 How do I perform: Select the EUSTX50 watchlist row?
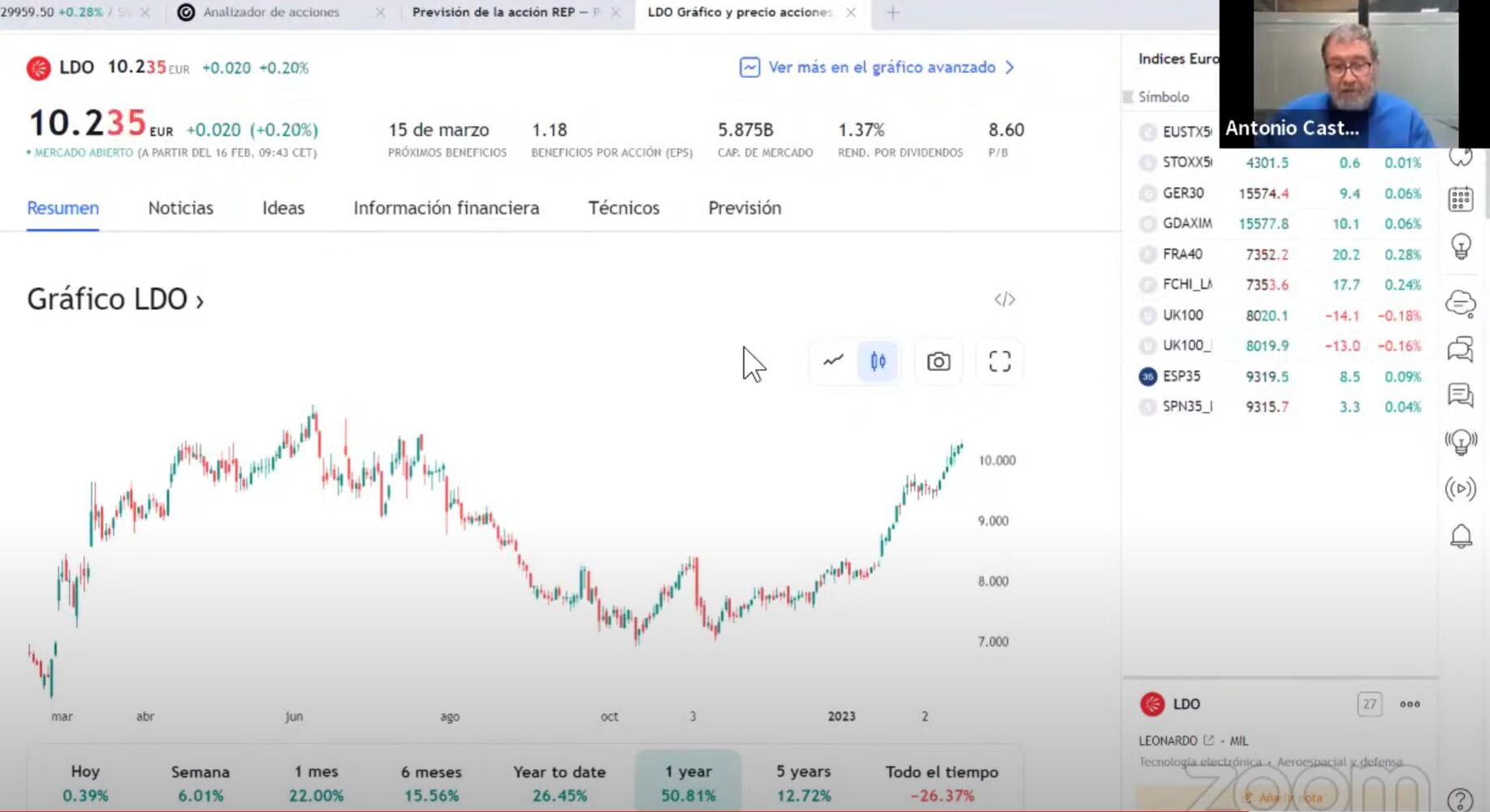(x=1175, y=132)
